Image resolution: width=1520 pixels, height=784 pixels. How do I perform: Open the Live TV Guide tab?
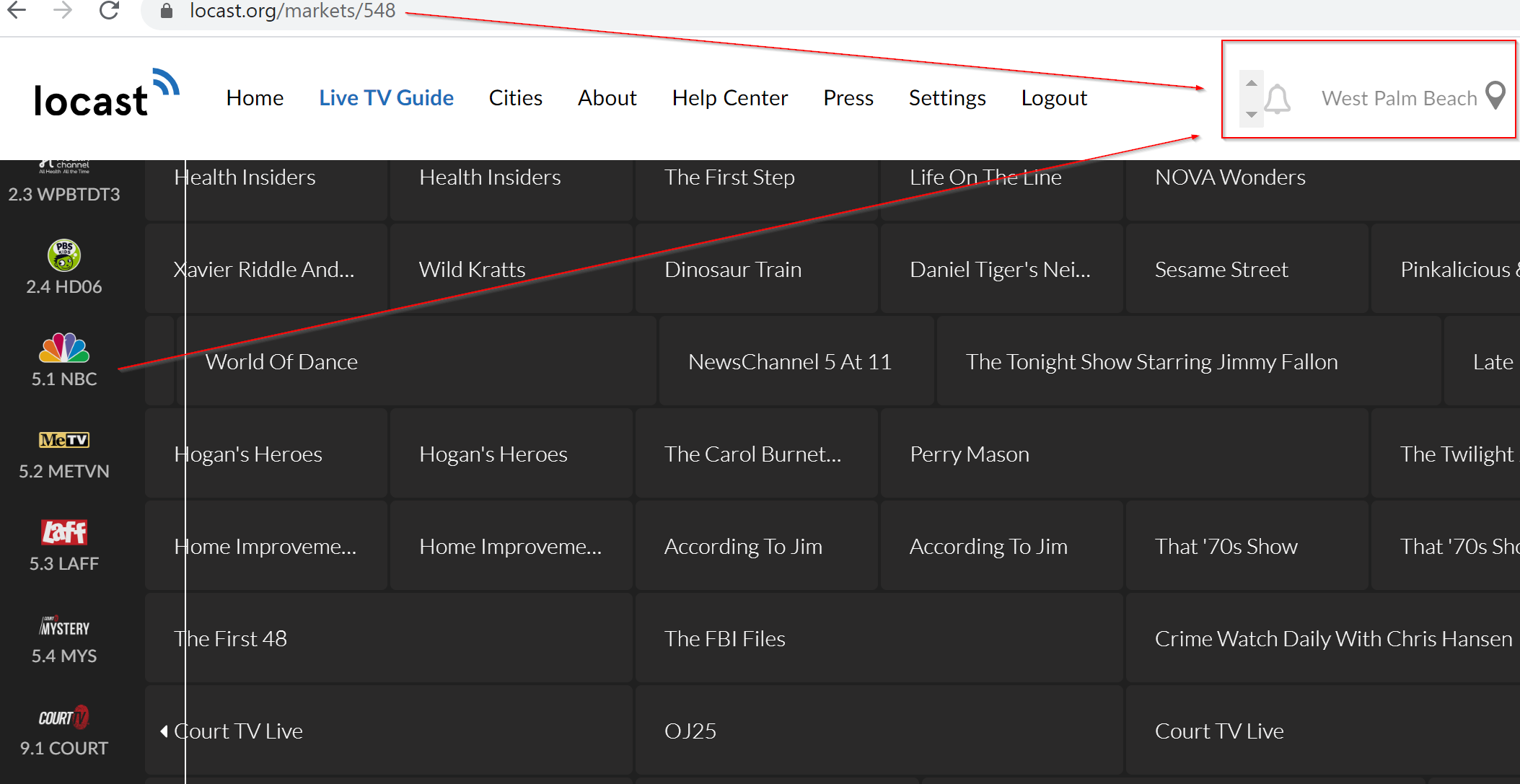pos(386,98)
